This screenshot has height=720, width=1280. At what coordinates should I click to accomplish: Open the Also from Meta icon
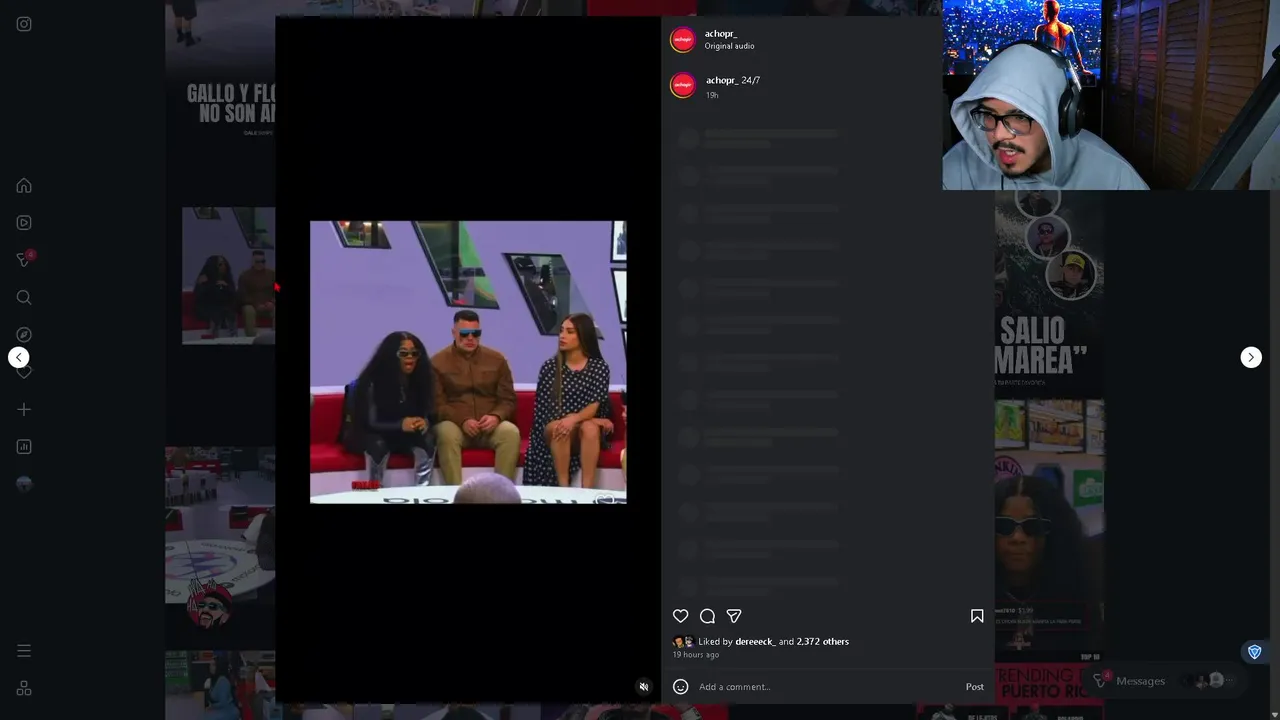point(24,689)
